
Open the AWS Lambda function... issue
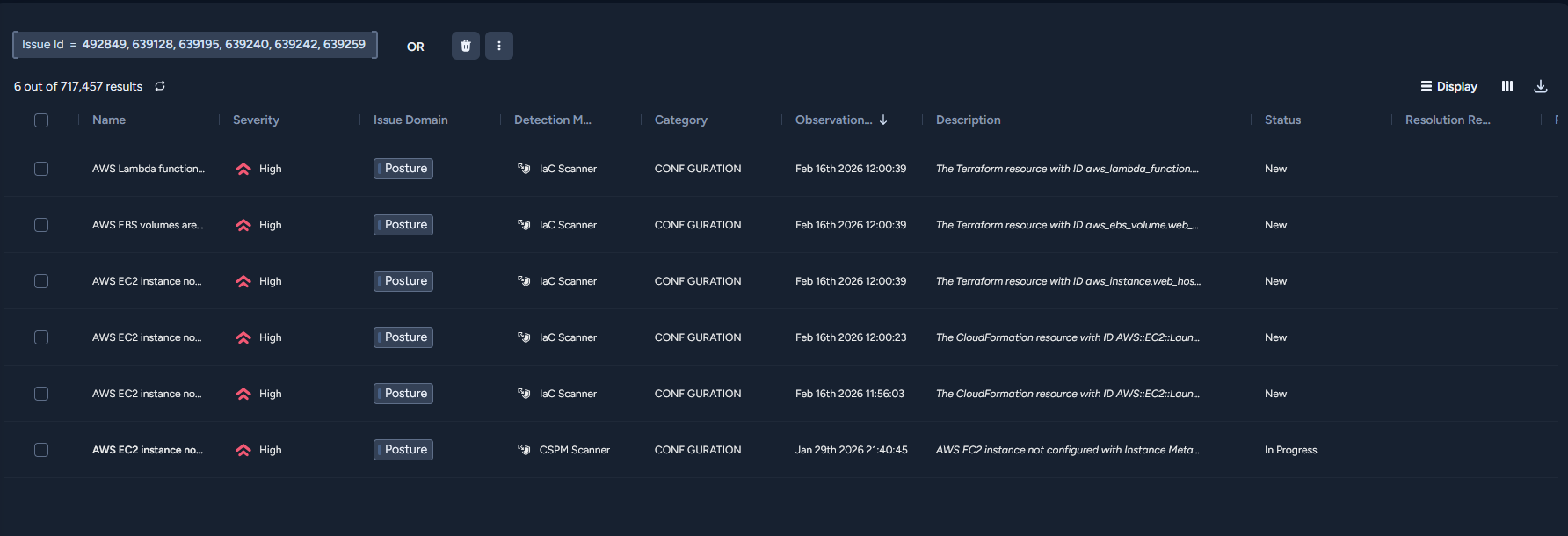click(149, 169)
